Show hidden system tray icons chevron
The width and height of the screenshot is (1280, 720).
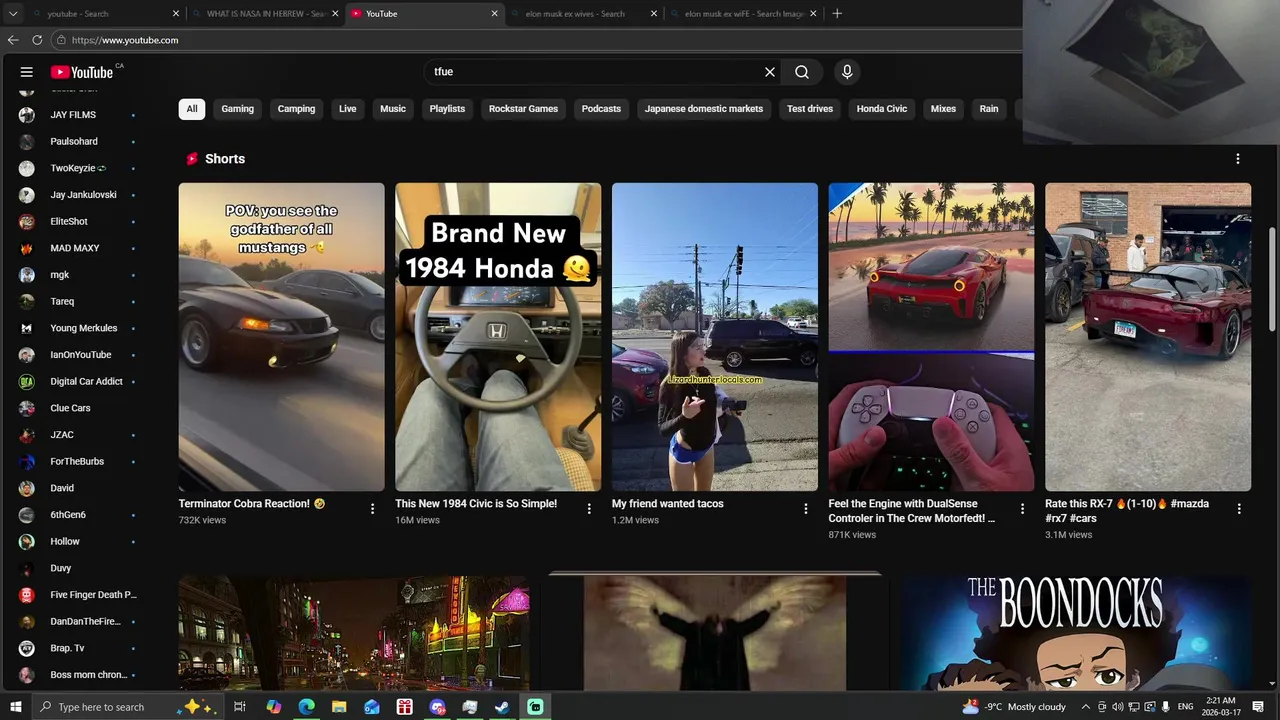point(1085,707)
